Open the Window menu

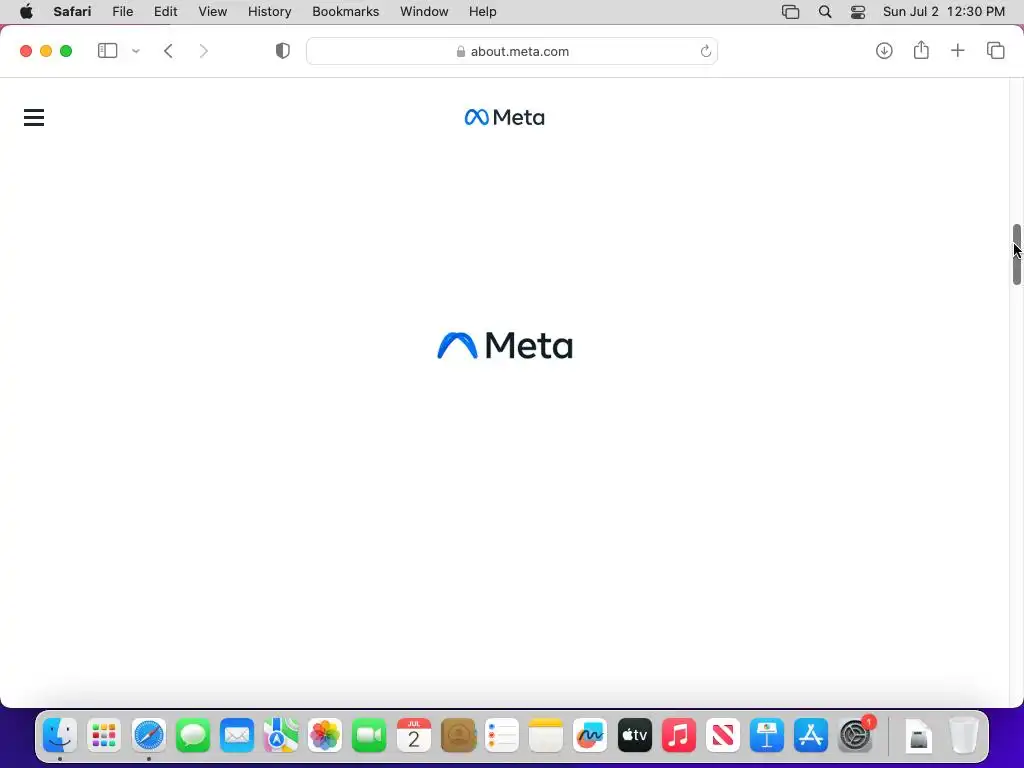pyautogui.click(x=424, y=12)
